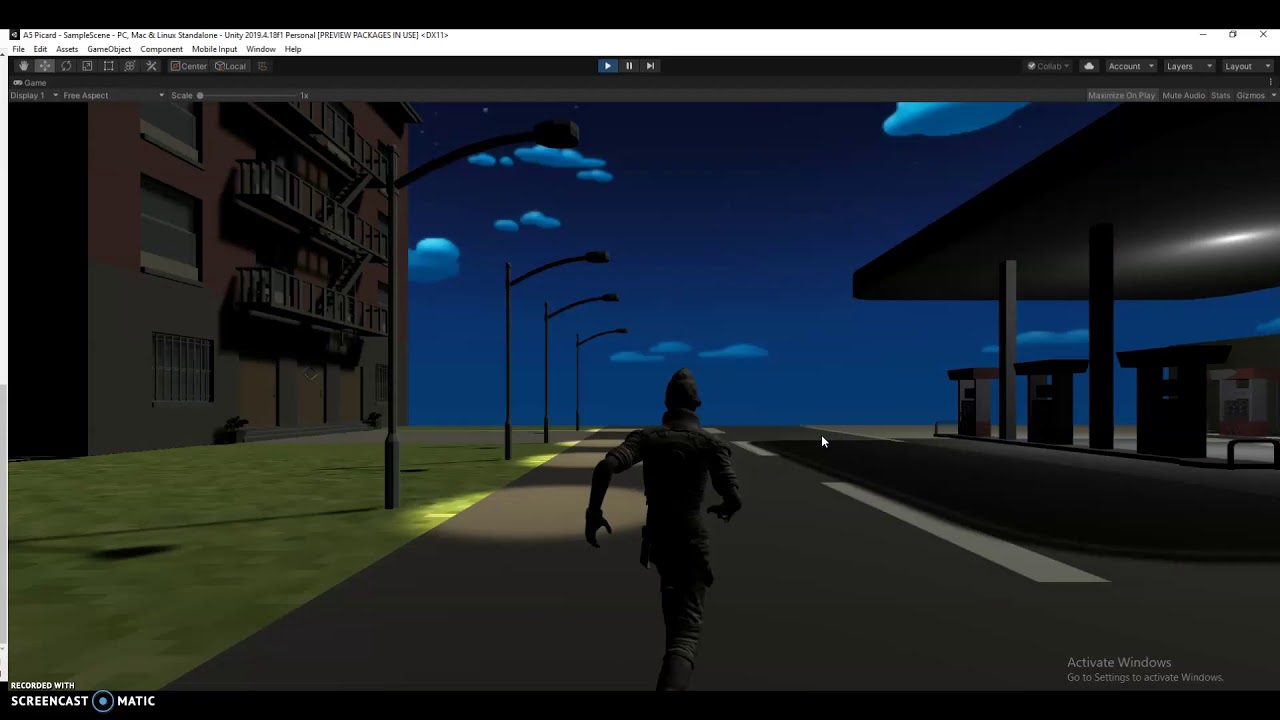The height and width of the screenshot is (720, 1280).
Task: Step forward one frame
Action: point(650,66)
